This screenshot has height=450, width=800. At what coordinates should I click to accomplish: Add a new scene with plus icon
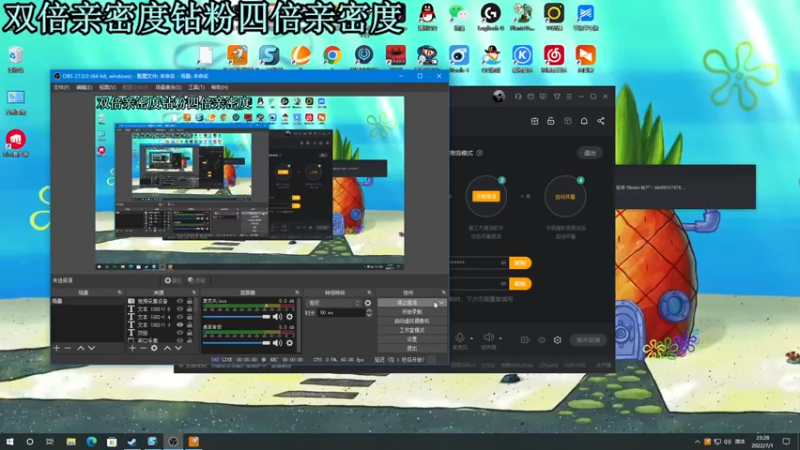[57, 348]
